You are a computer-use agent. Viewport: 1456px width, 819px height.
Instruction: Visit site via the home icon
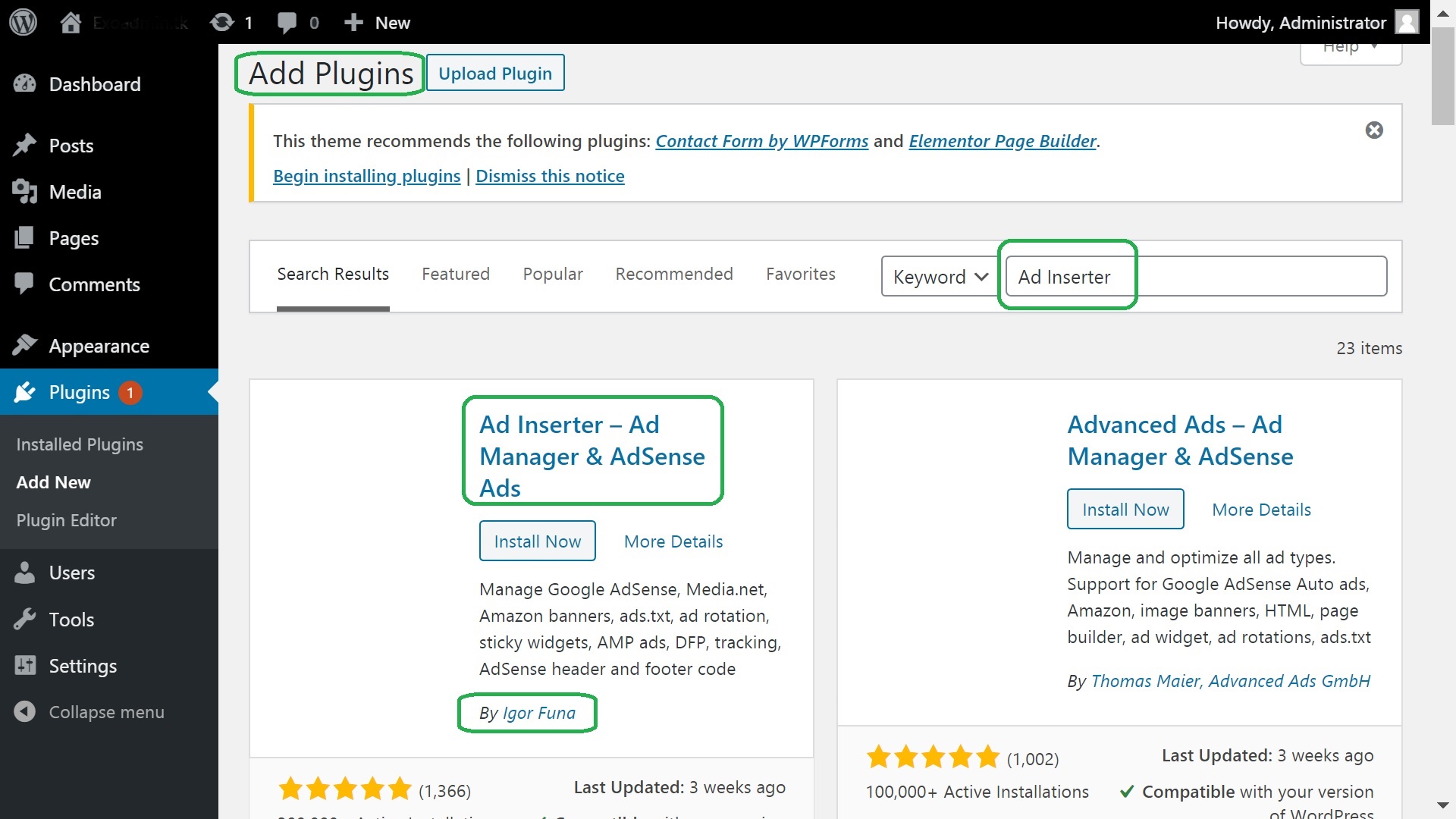click(71, 22)
